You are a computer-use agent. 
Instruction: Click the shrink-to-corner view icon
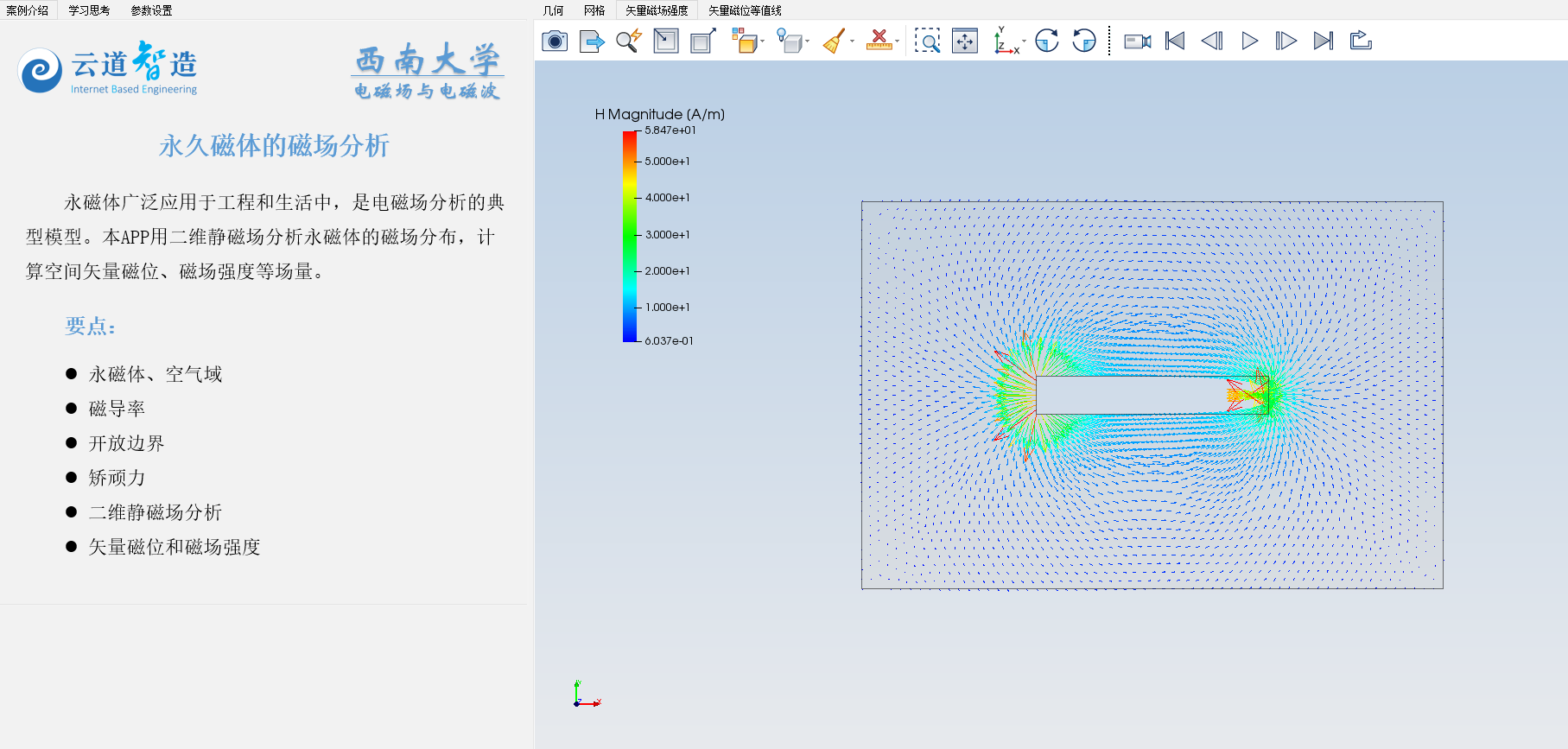tap(666, 41)
